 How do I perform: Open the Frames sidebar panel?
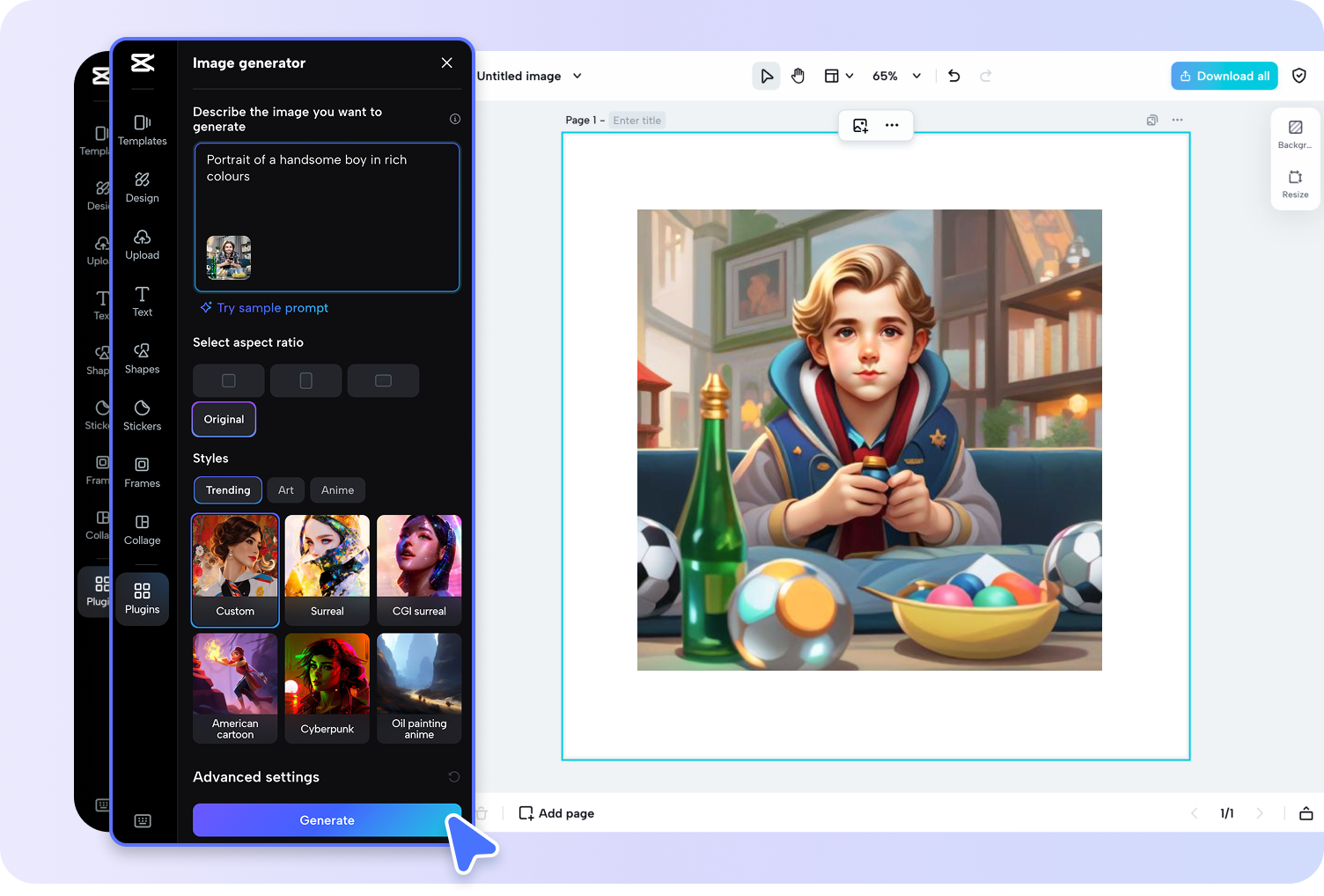pyautogui.click(x=142, y=473)
